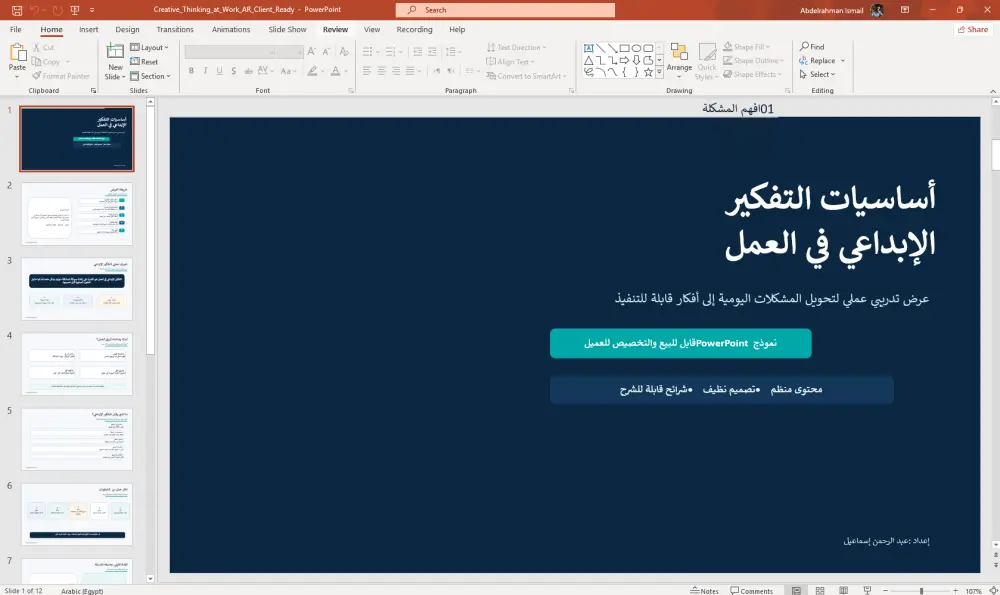This screenshot has width=1000, height=595.
Task: Switch to the Animations tab
Action: 231,29
